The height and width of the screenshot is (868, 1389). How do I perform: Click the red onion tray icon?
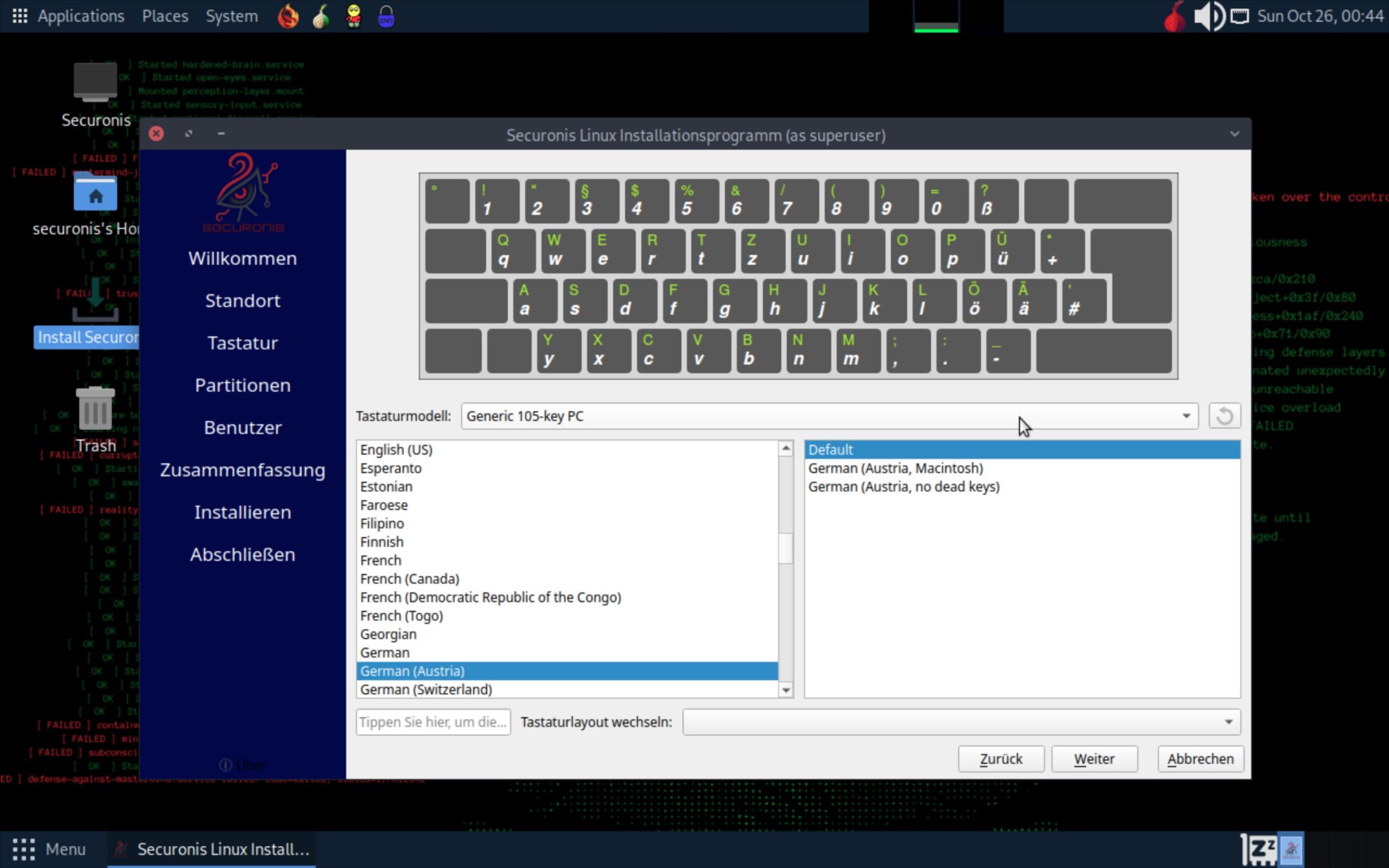click(x=1174, y=17)
